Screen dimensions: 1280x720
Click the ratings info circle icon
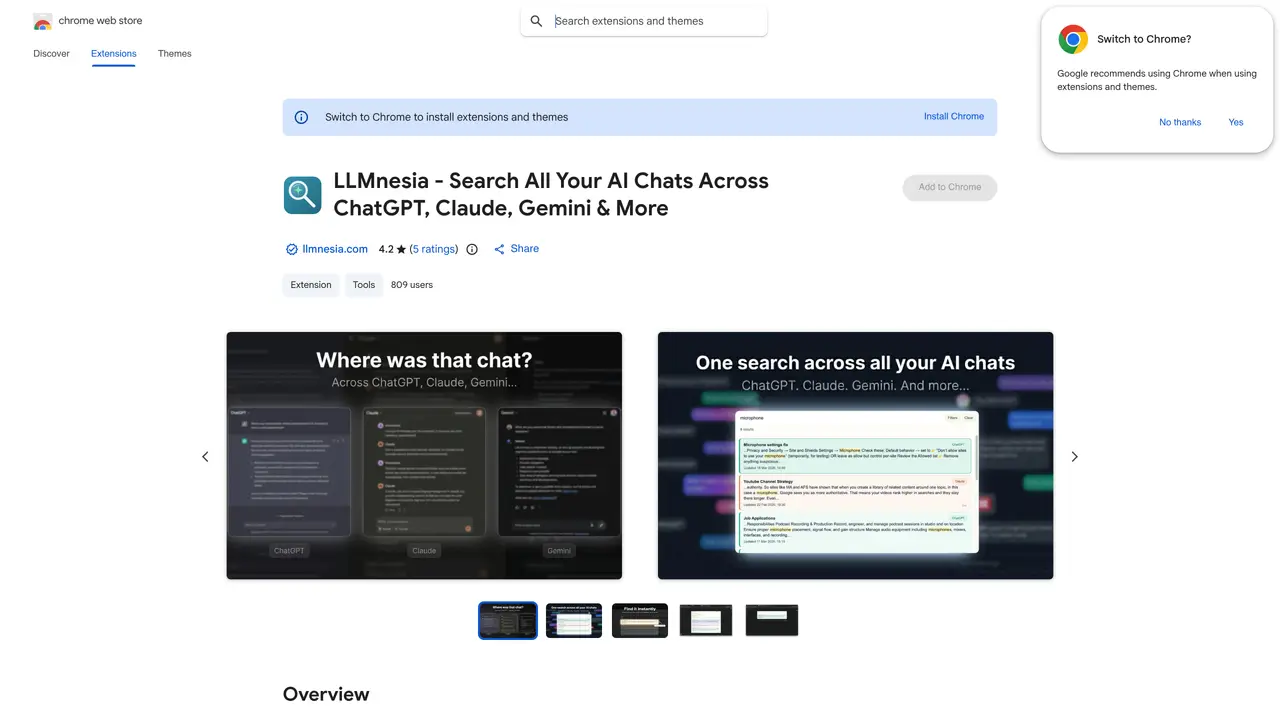(x=472, y=249)
